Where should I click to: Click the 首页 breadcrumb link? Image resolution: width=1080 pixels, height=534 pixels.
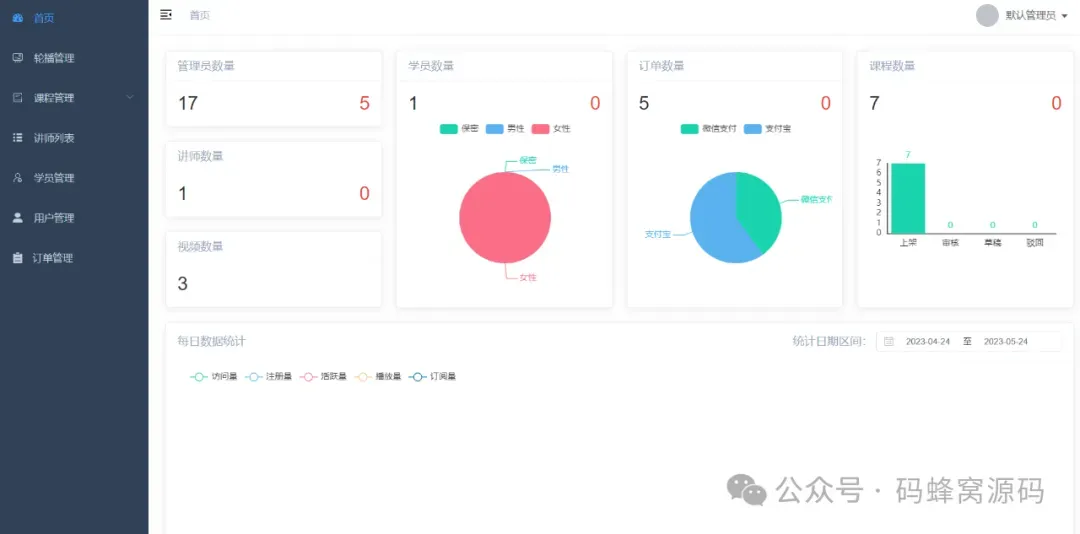point(200,15)
